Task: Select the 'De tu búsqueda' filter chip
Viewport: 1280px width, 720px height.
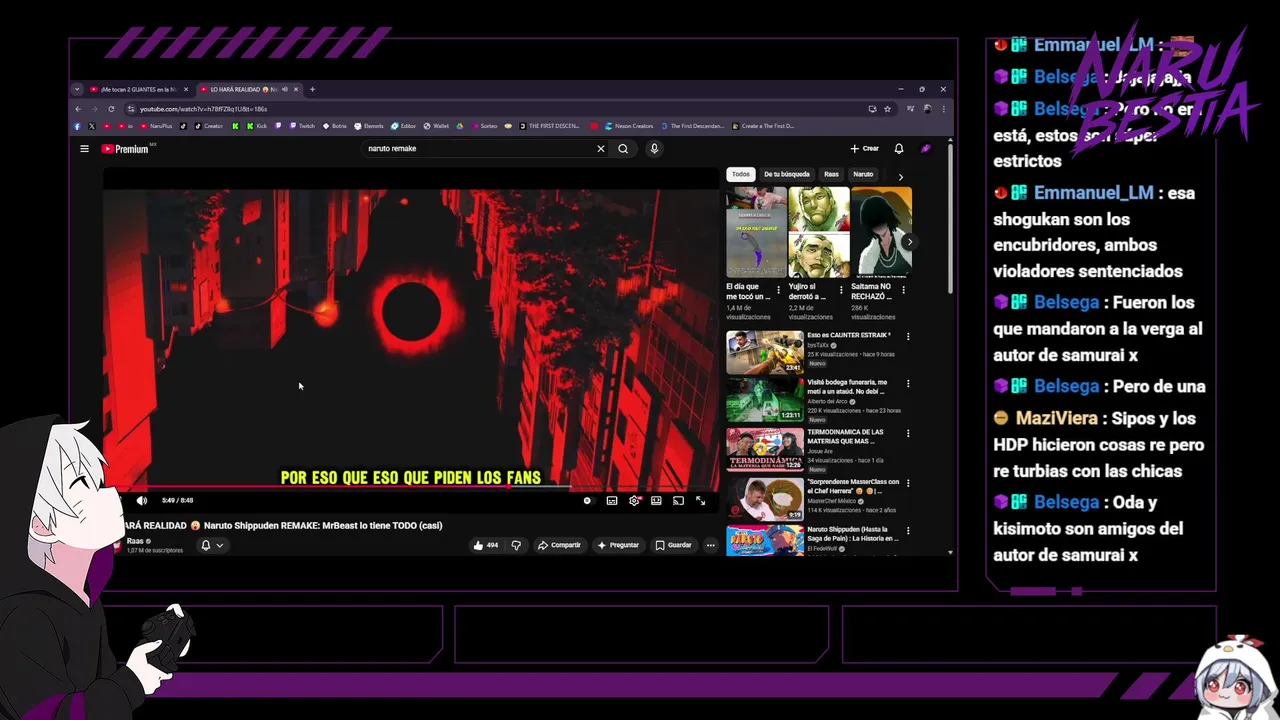Action: click(787, 174)
